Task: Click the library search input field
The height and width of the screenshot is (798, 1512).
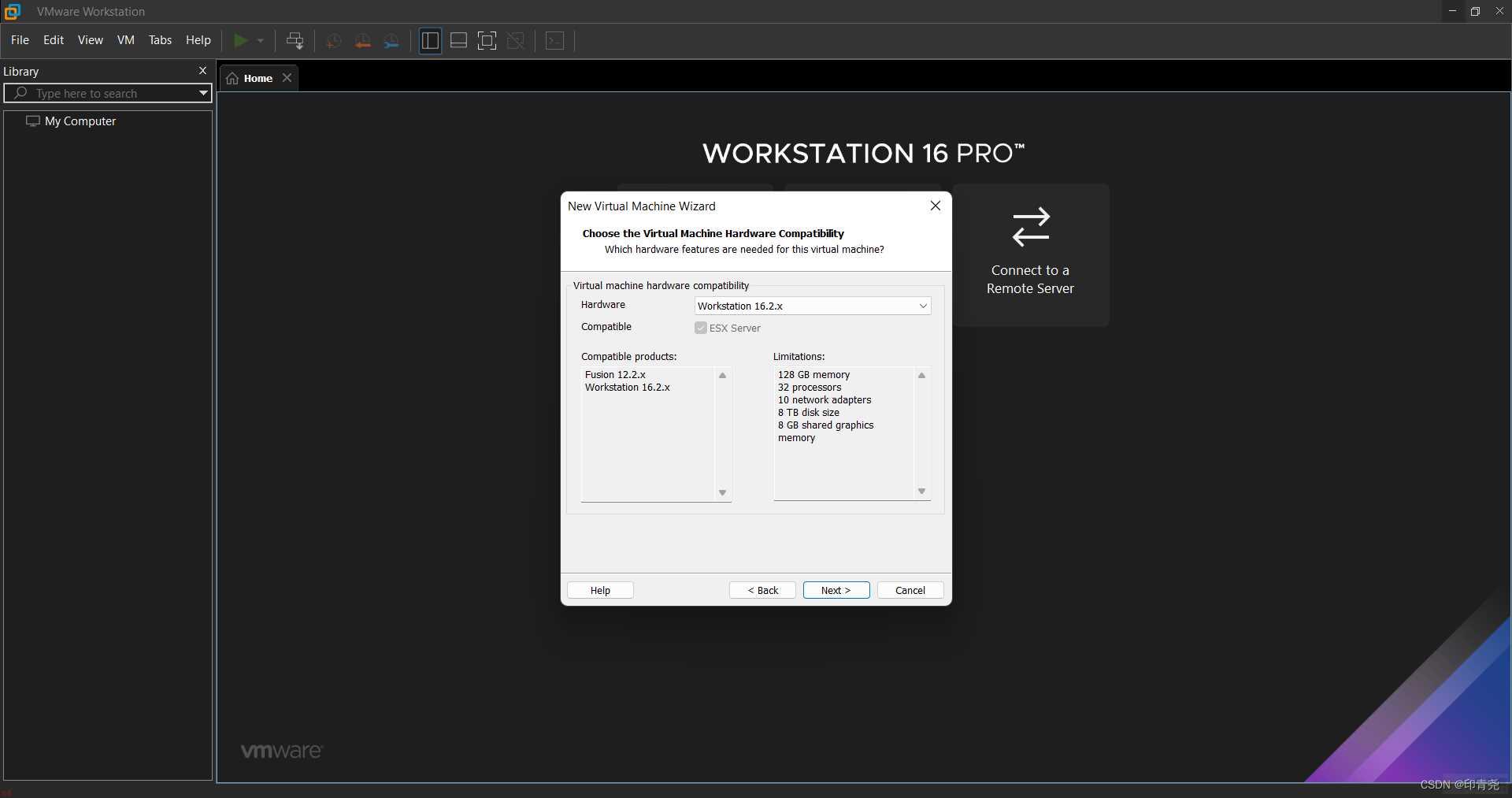Action: [108, 93]
